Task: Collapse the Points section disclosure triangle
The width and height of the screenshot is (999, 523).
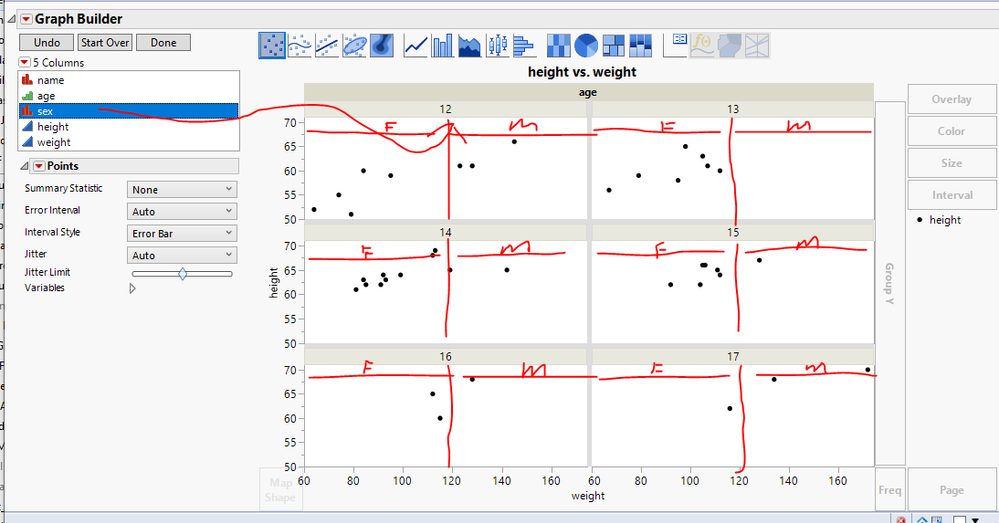Action: point(24,166)
